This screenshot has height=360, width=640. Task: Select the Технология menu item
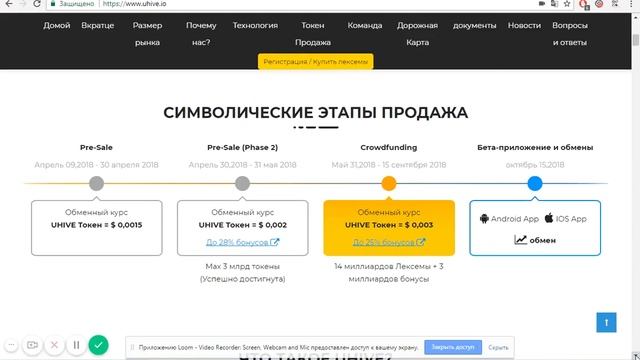pyautogui.click(x=255, y=25)
